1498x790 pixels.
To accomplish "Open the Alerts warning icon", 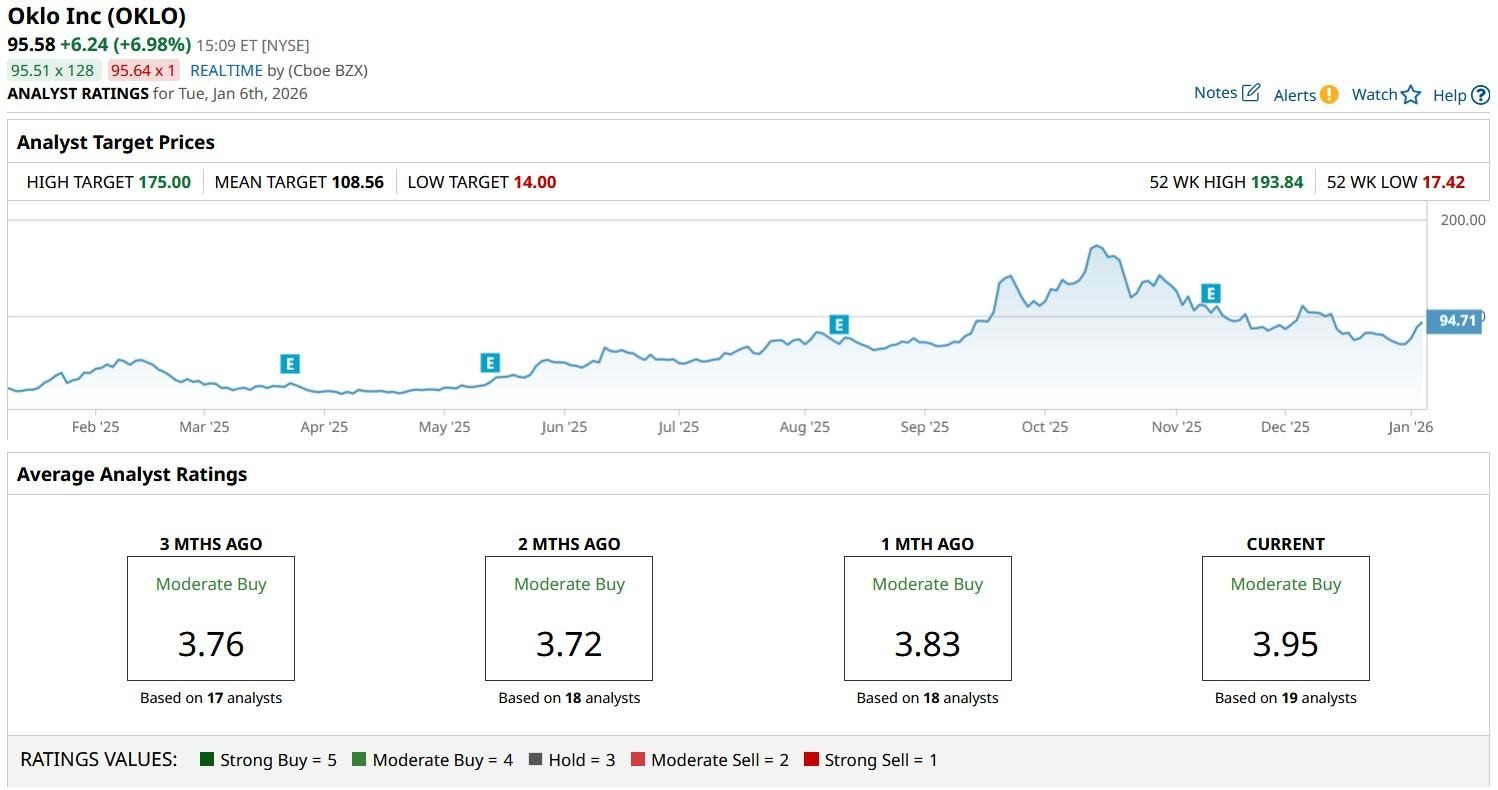I will (1328, 95).
